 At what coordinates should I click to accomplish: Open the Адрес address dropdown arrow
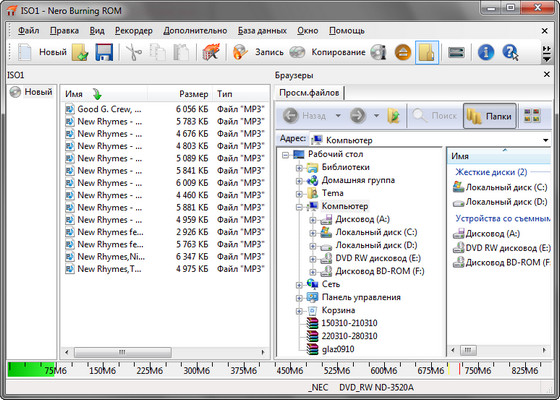[x=545, y=140]
